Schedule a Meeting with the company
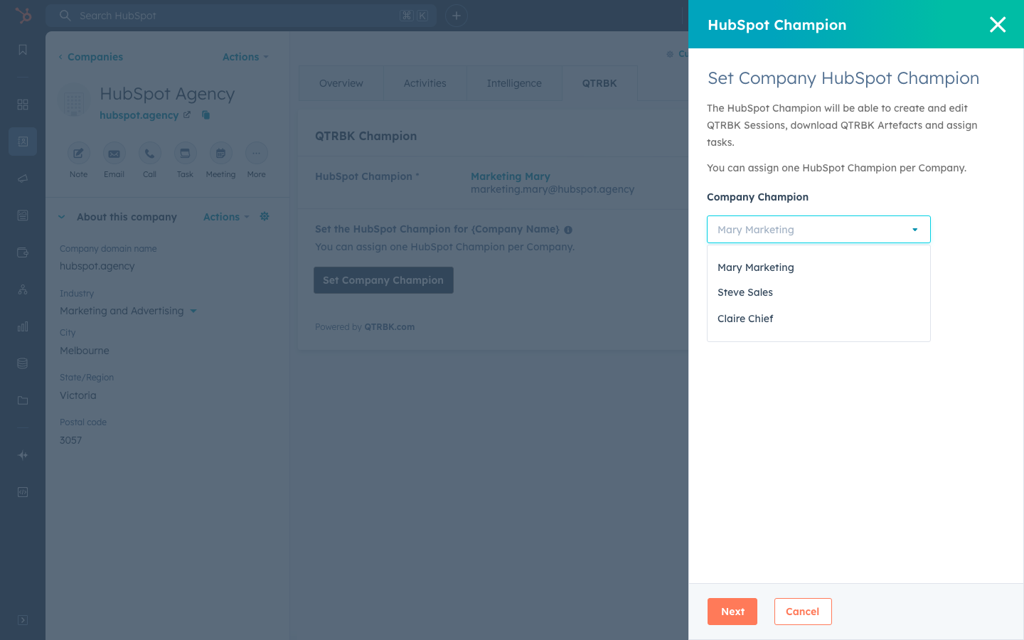Screen dimensions: 1024x640 [221, 153]
